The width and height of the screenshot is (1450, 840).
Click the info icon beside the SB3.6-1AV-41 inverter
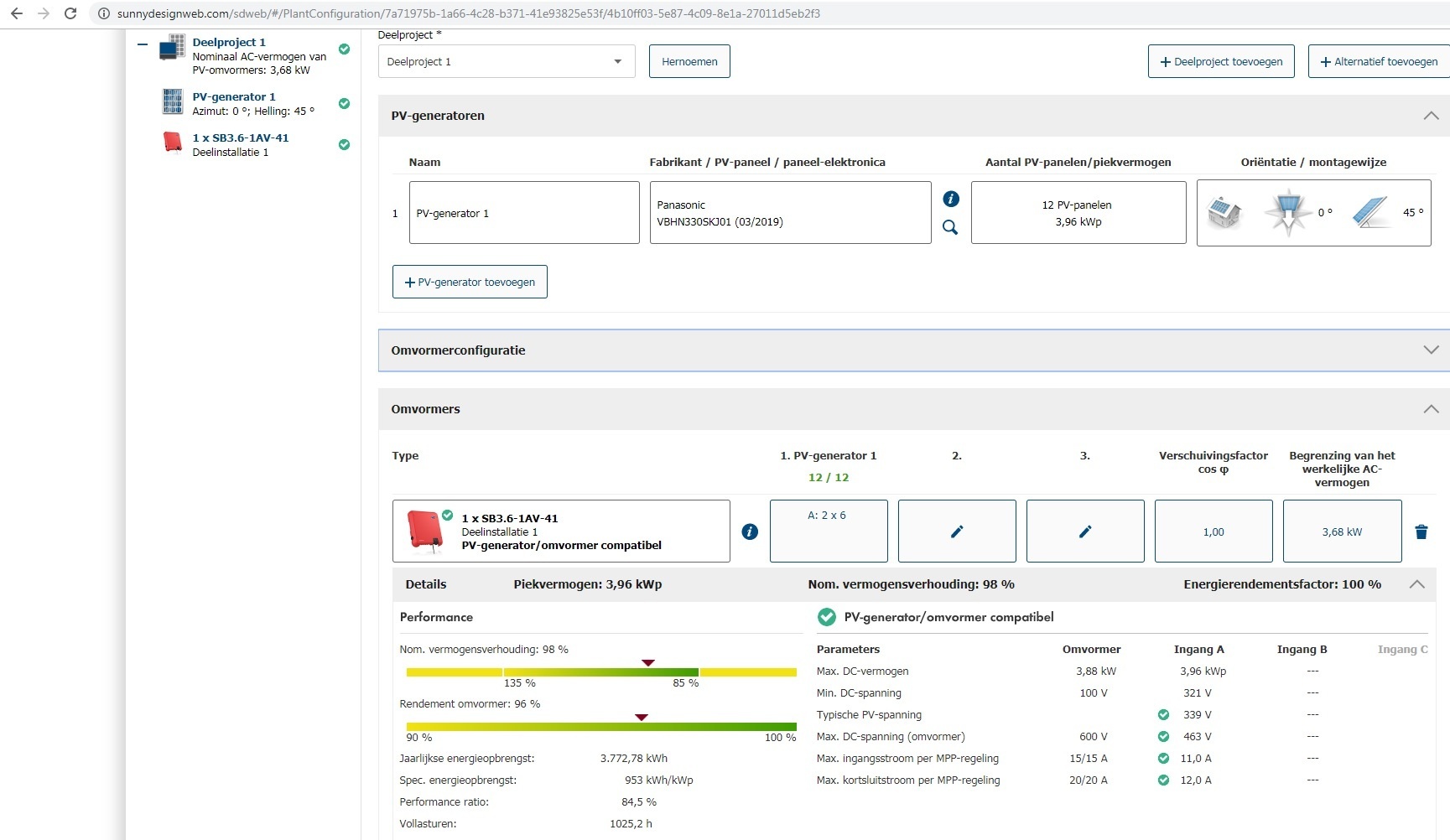(750, 531)
